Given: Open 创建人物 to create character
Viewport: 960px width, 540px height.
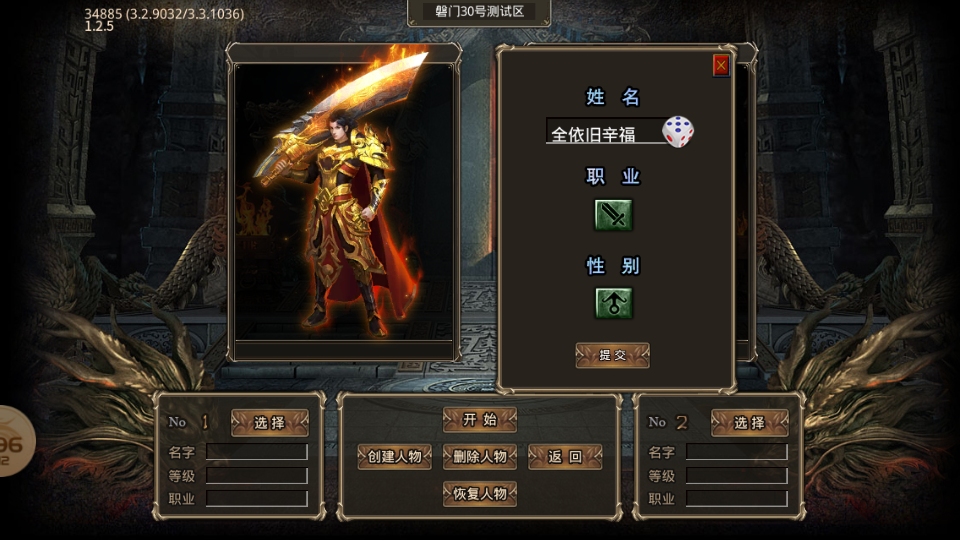Looking at the screenshot, I should pos(395,457).
